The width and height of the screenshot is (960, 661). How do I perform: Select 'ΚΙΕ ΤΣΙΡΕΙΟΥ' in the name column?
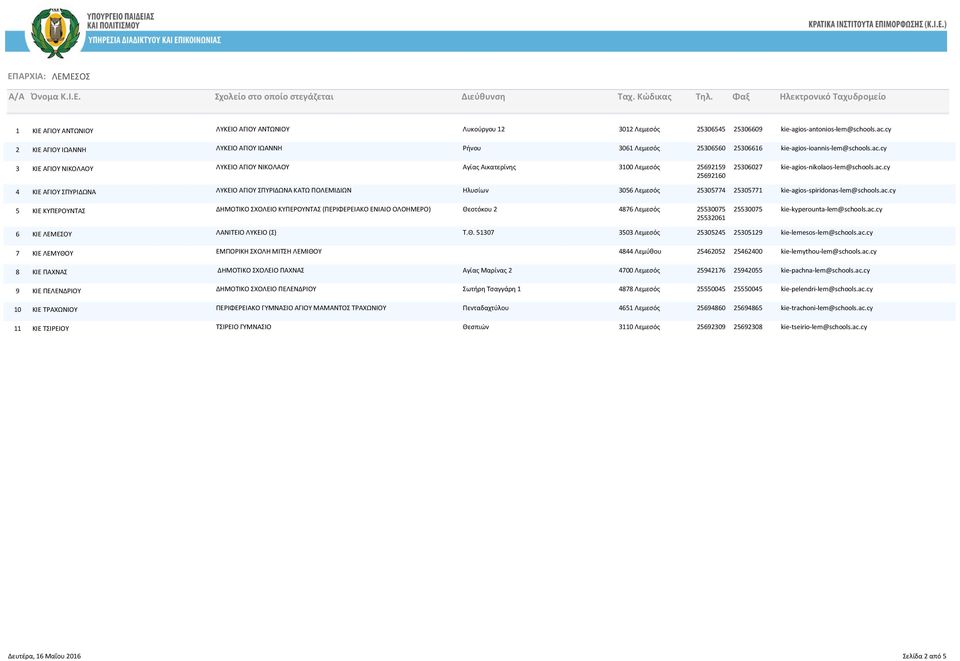[x=51, y=329]
